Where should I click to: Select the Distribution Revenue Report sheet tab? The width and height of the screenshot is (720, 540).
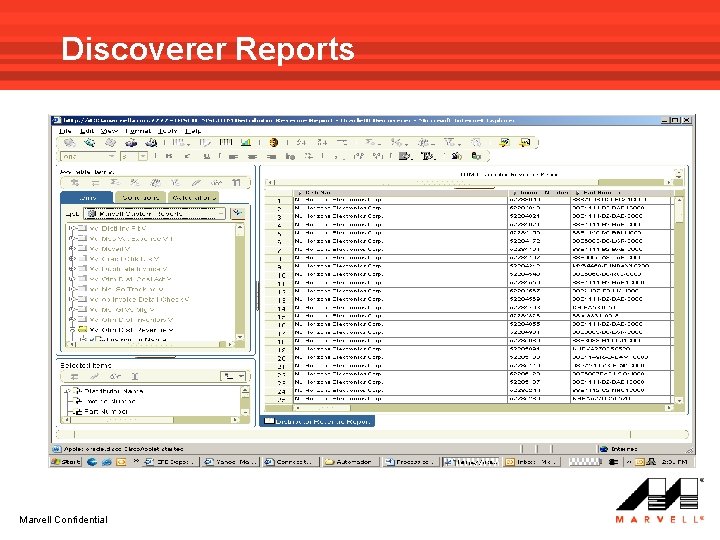[317, 421]
